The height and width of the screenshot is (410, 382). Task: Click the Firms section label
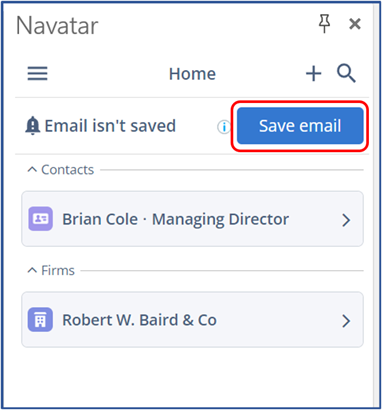click(x=58, y=270)
